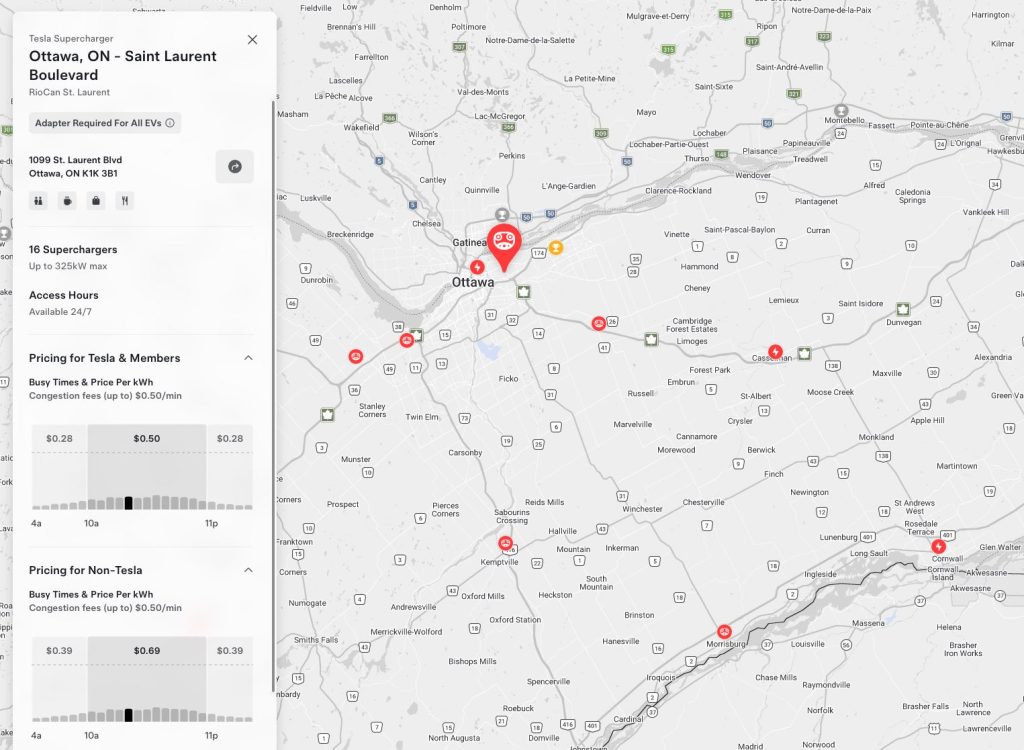Click the Access Hours heading
Screen dimensions: 1024x750
[x=63, y=295]
